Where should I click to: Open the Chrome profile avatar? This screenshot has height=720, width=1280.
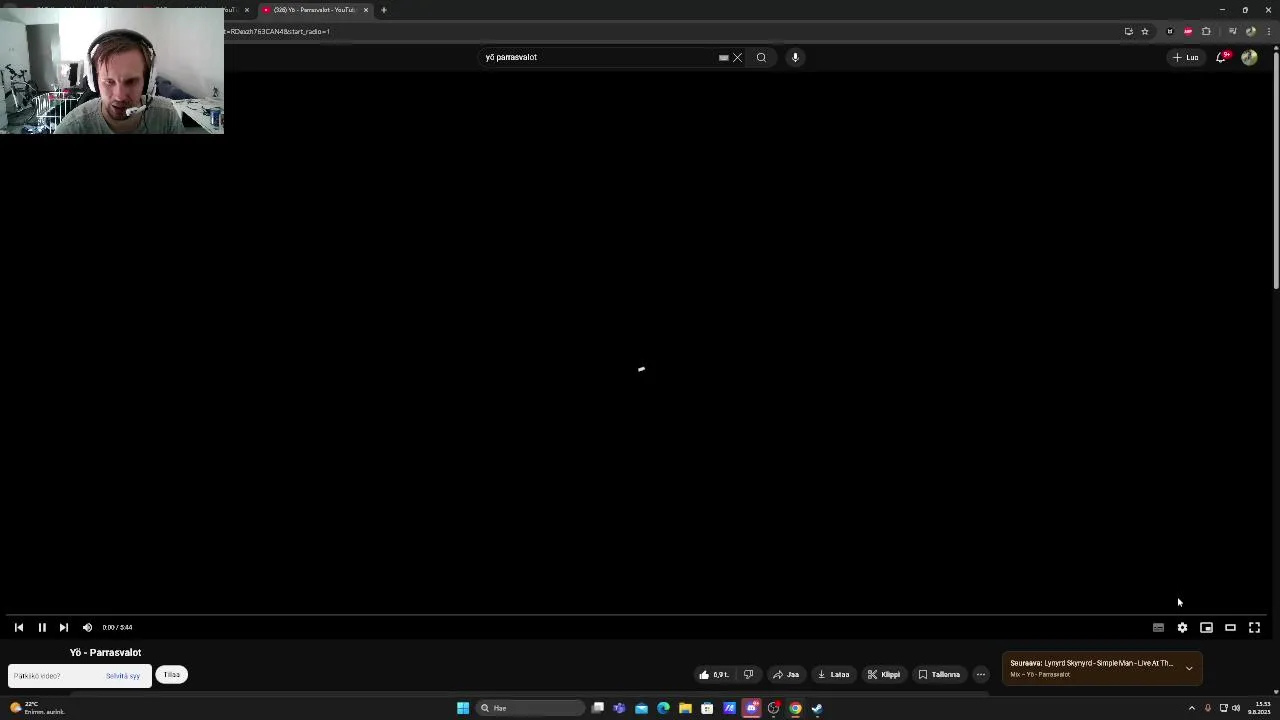(x=1250, y=31)
